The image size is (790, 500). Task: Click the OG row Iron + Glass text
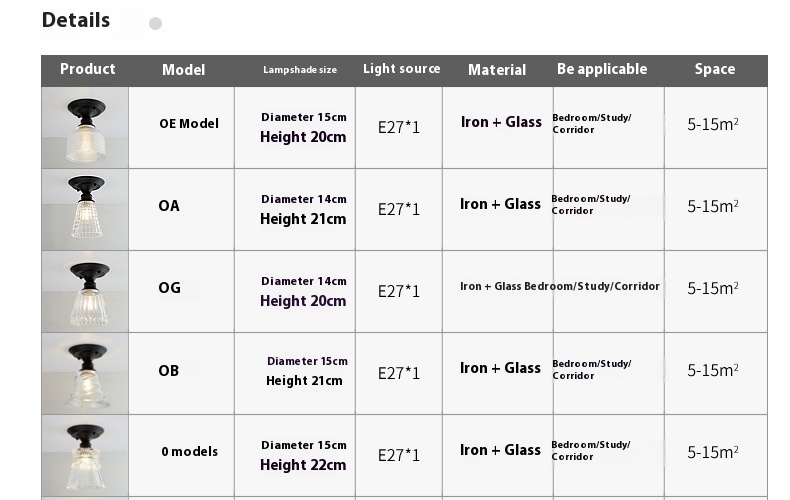[491, 287]
